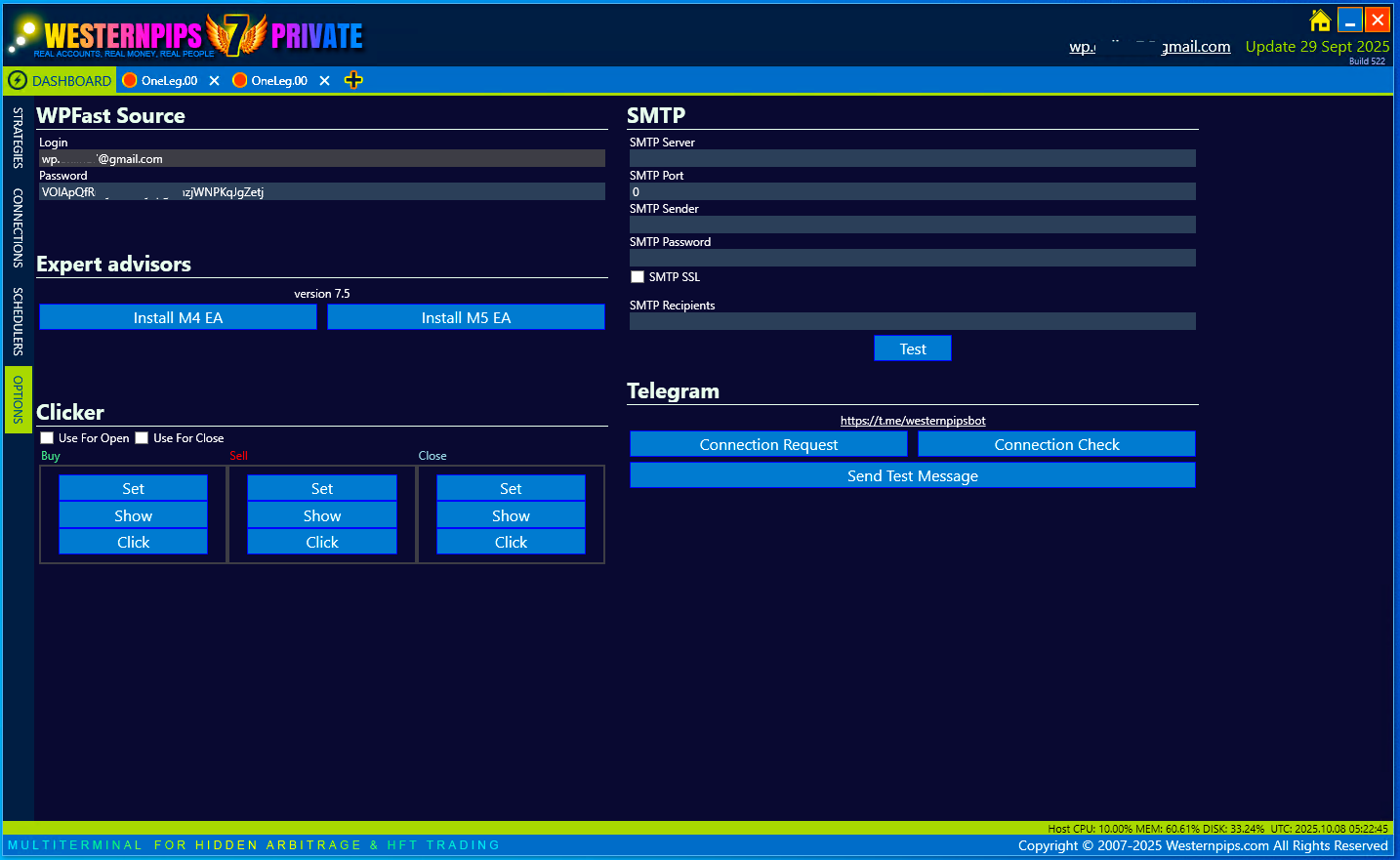
Task: Focus the WPFast Source Password field
Action: (x=322, y=191)
